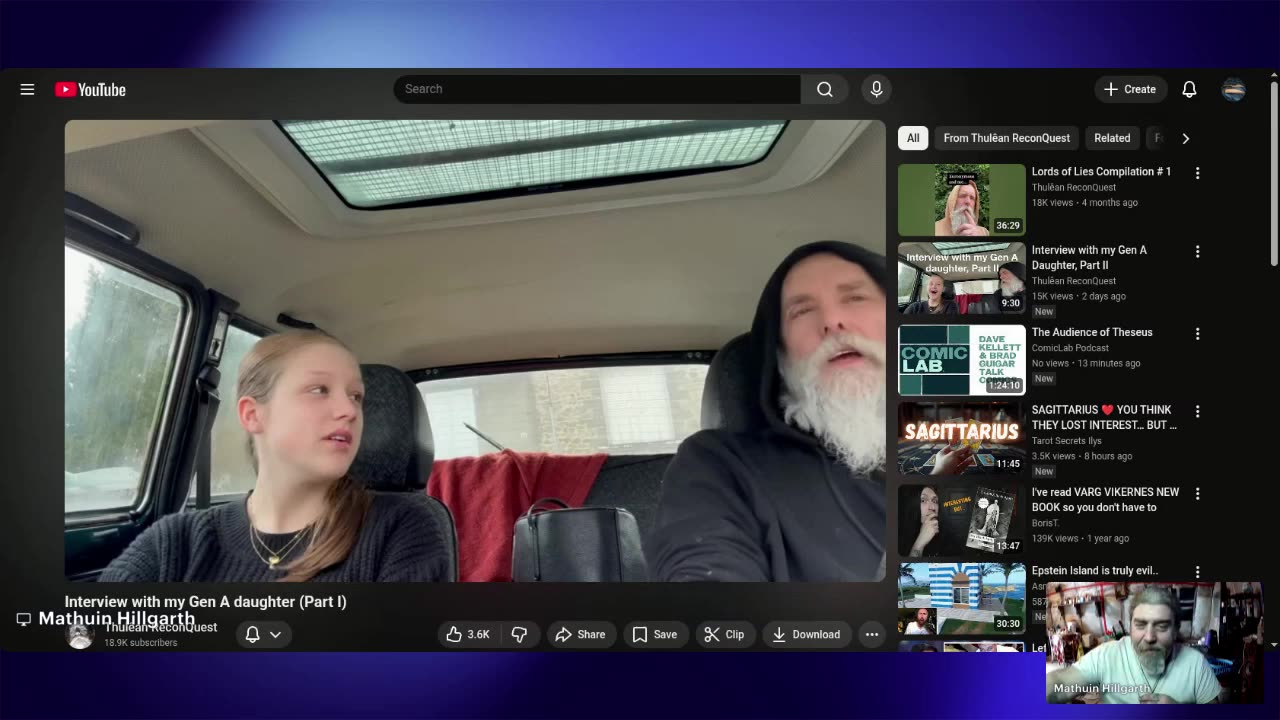Screen dimensions: 1280x720
Task: Open "Epstein Island is truly evil" title
Action: (1095, 571)
